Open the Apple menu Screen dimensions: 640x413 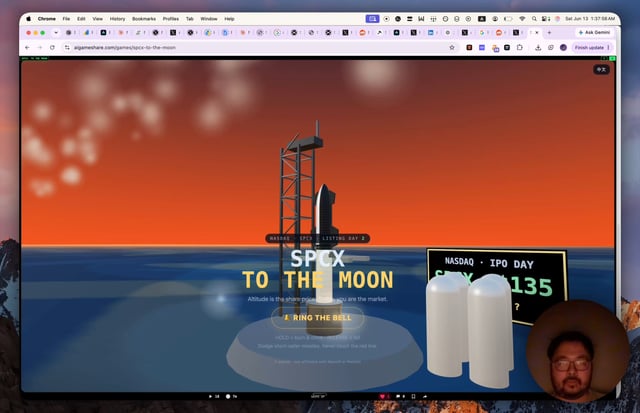pyautogui.click(x=29, y=19)
